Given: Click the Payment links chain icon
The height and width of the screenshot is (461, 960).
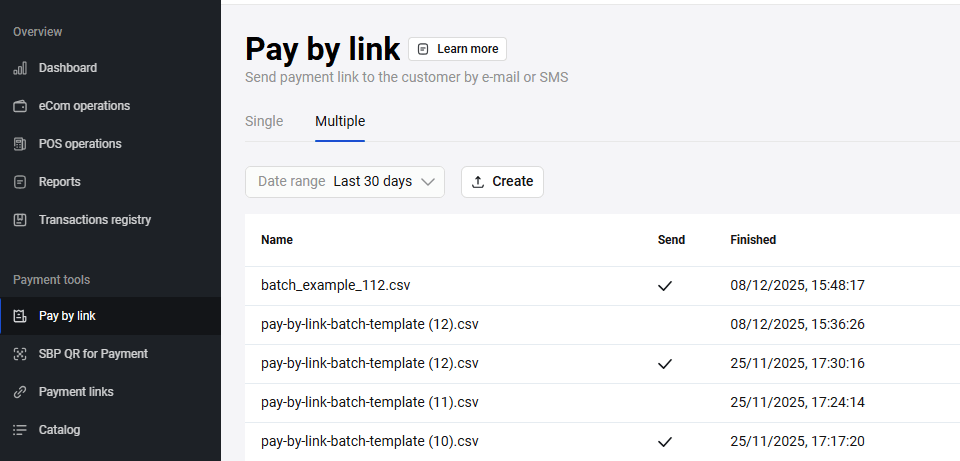Looking at the screenshot, I should [20, 392].
